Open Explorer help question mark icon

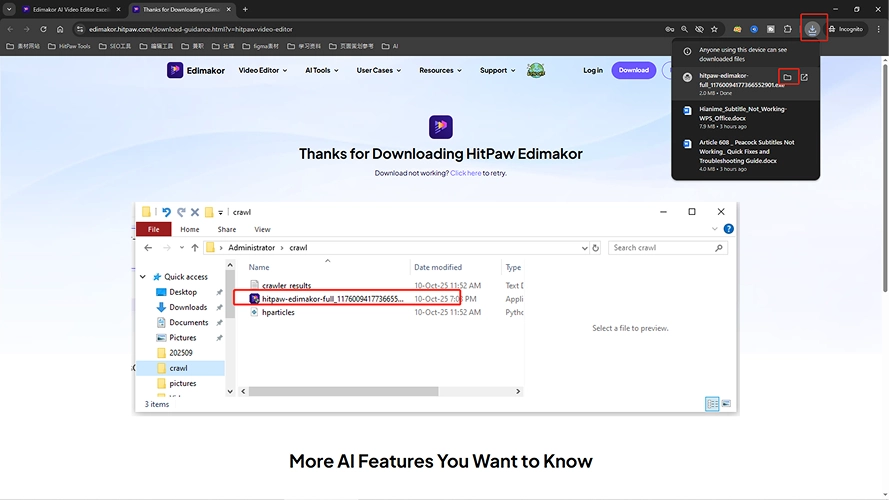729,229
